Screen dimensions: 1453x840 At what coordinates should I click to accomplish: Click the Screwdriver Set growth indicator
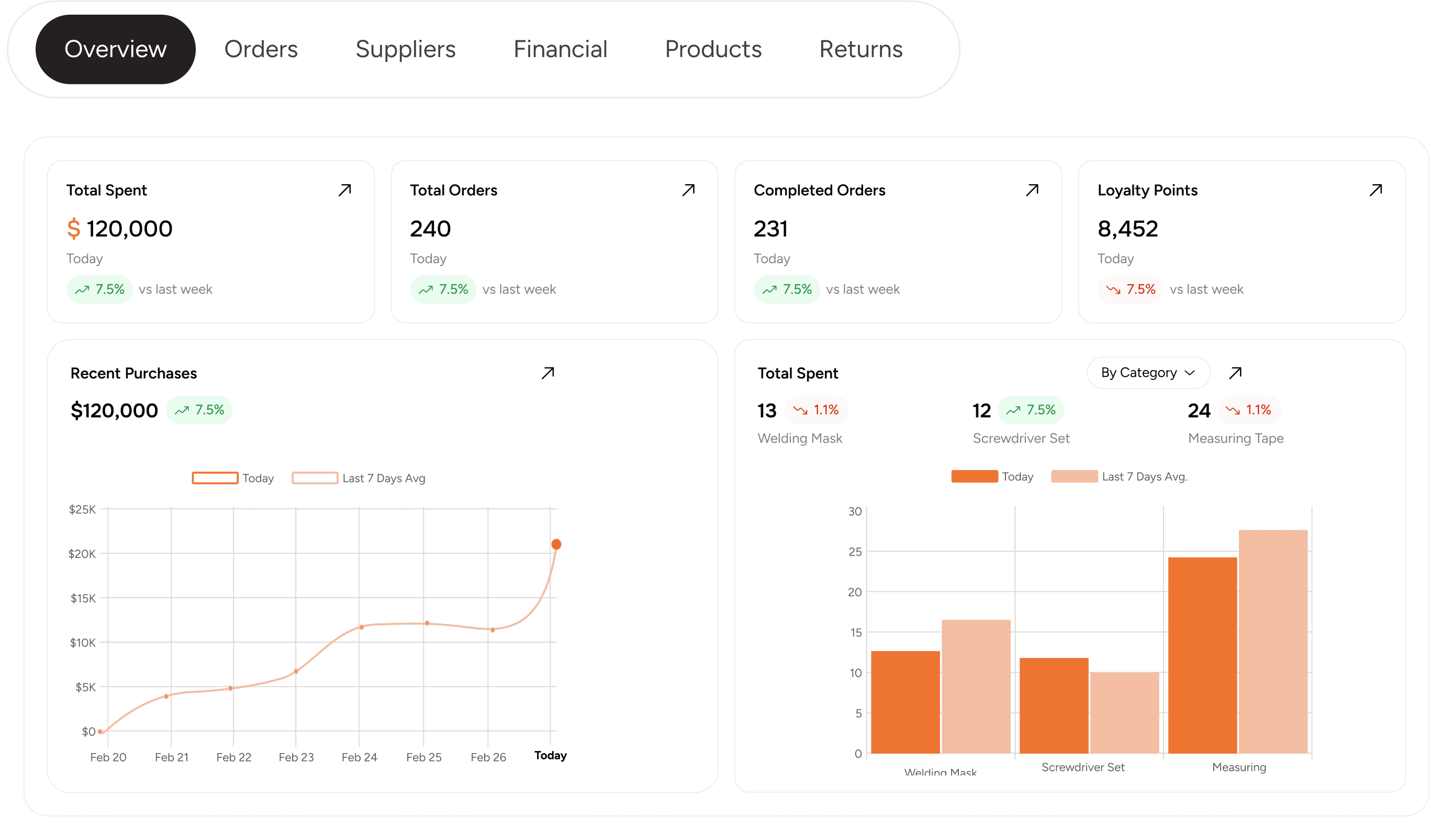(1031, 410)
